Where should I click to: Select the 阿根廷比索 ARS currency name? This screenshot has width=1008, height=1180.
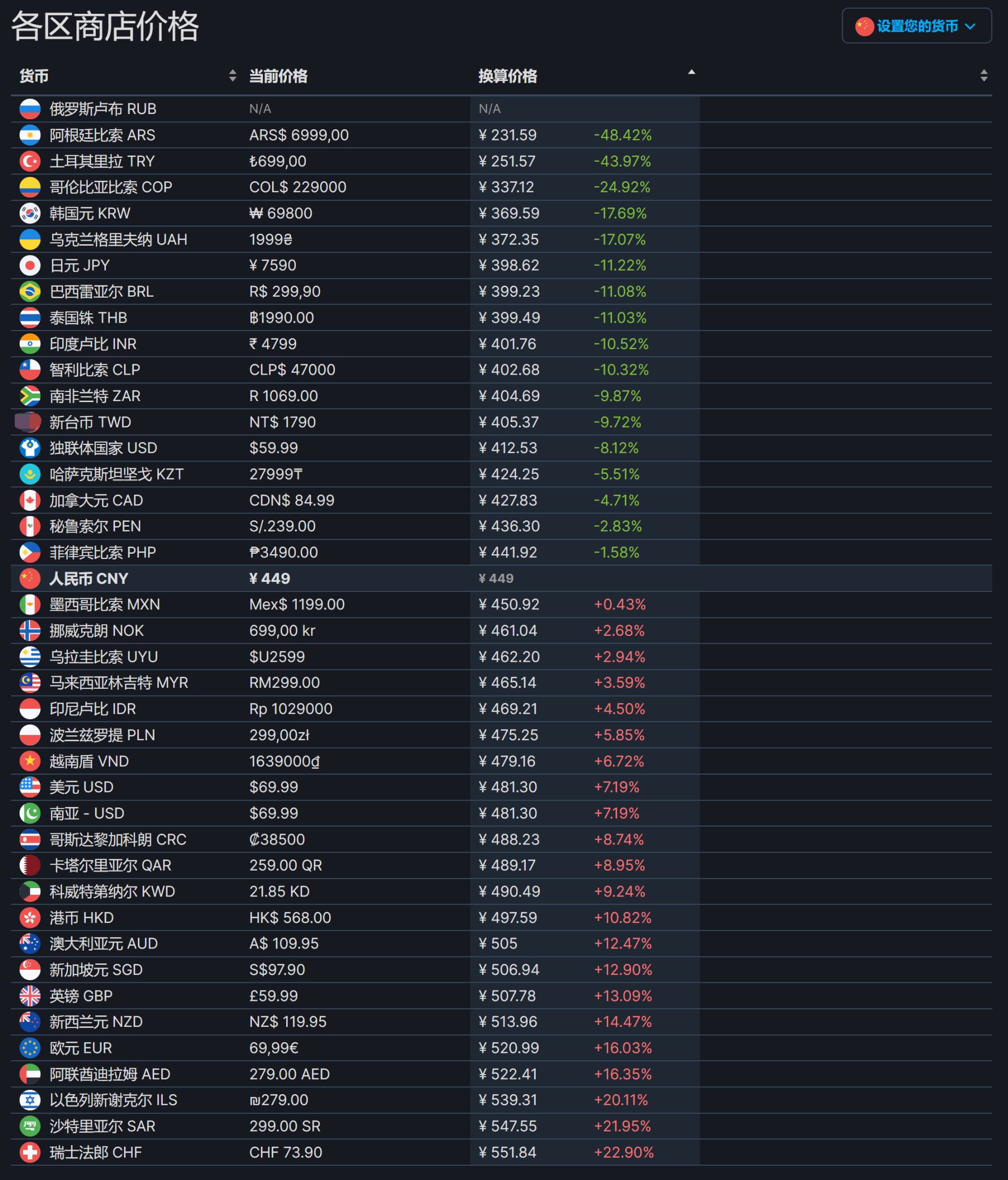[x=102, y=135]
